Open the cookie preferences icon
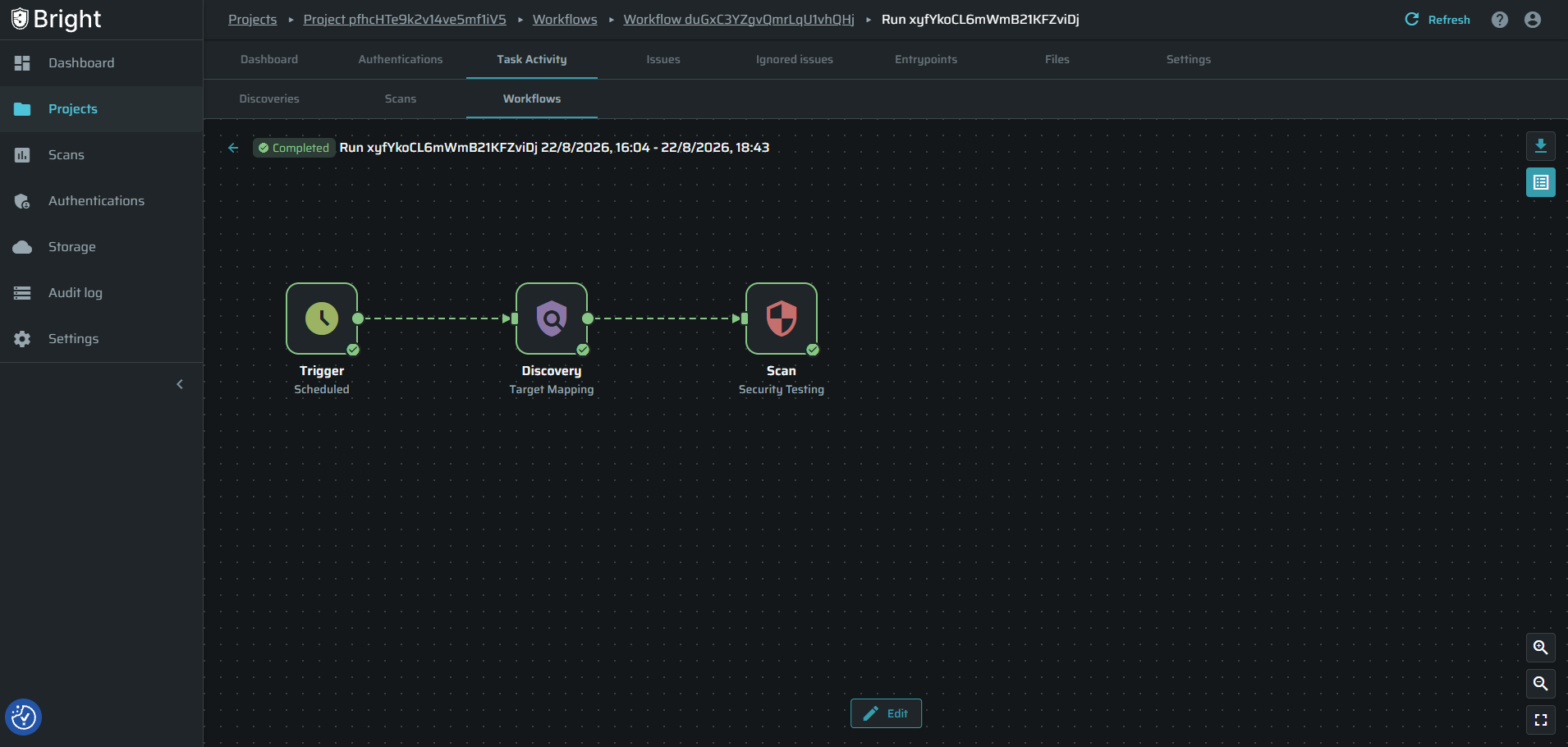 pyautogui.click(x=23, y=717)
